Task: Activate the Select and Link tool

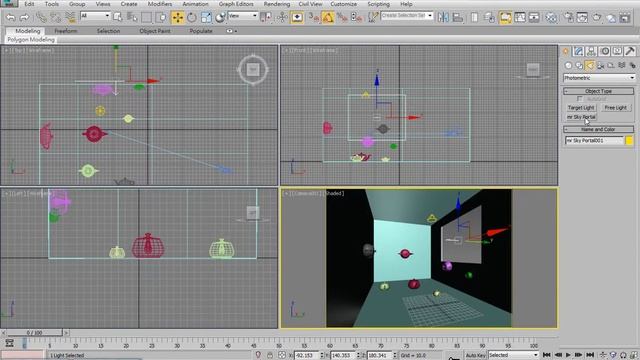Action: click(x=42, y=17)
